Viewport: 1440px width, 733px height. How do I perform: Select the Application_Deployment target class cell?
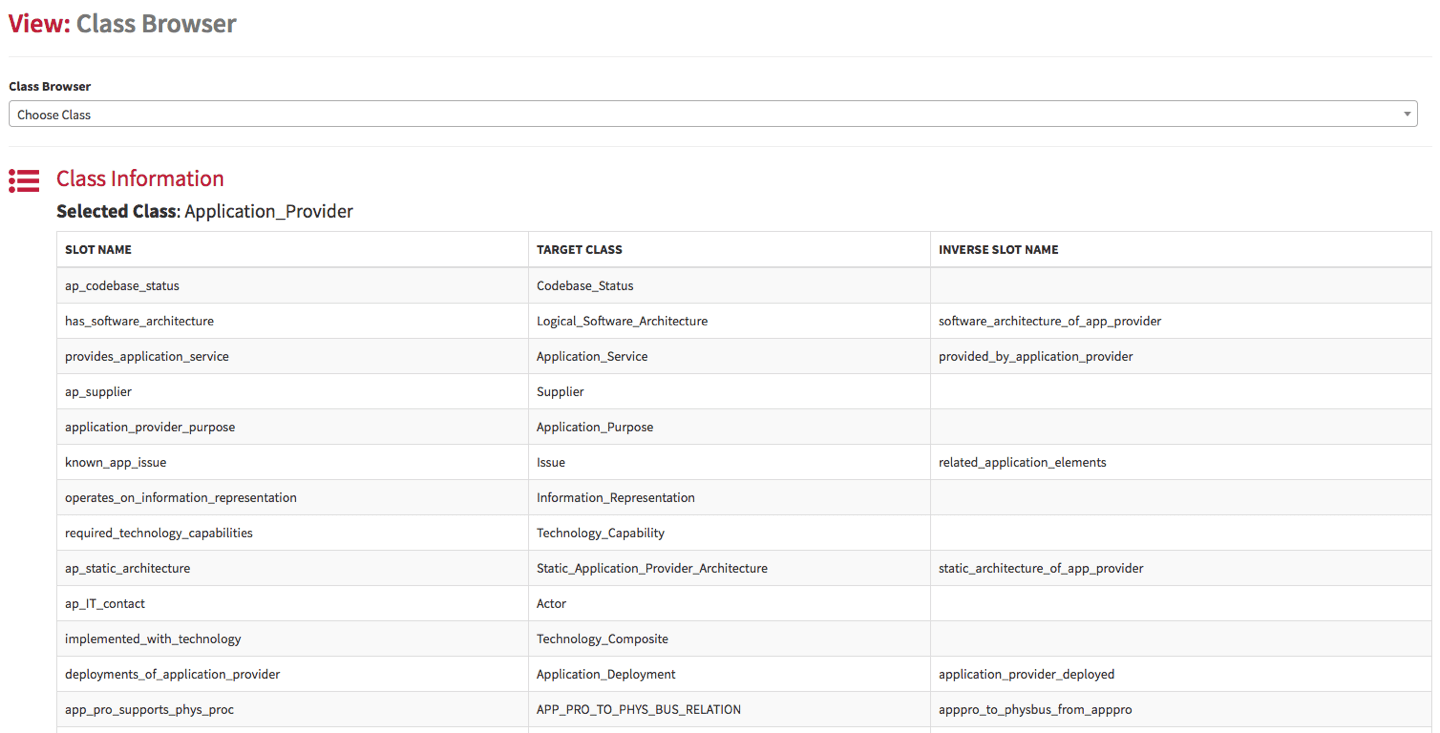(x=729, y=674)
